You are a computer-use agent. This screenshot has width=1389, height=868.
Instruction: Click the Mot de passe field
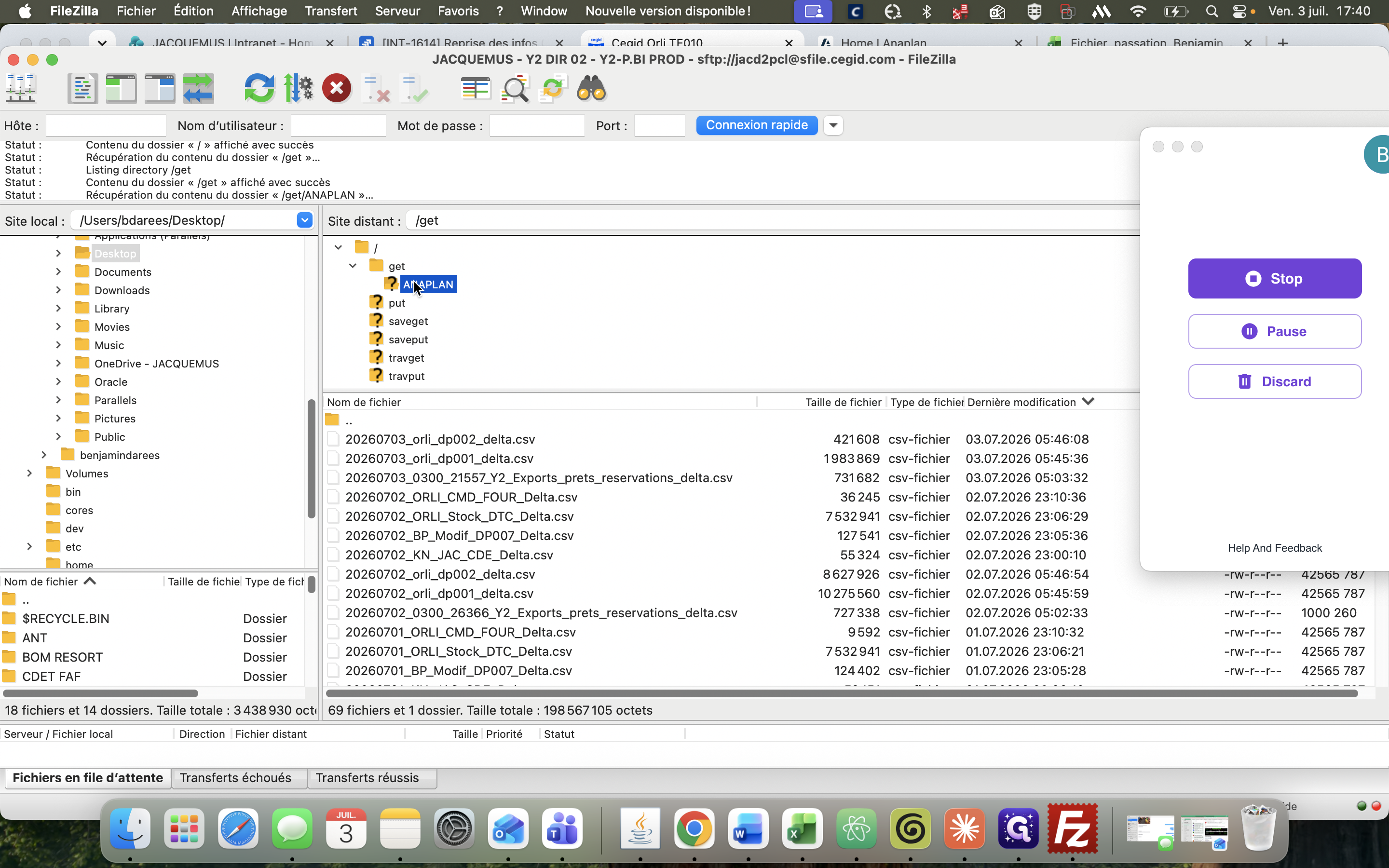[537, 125]
